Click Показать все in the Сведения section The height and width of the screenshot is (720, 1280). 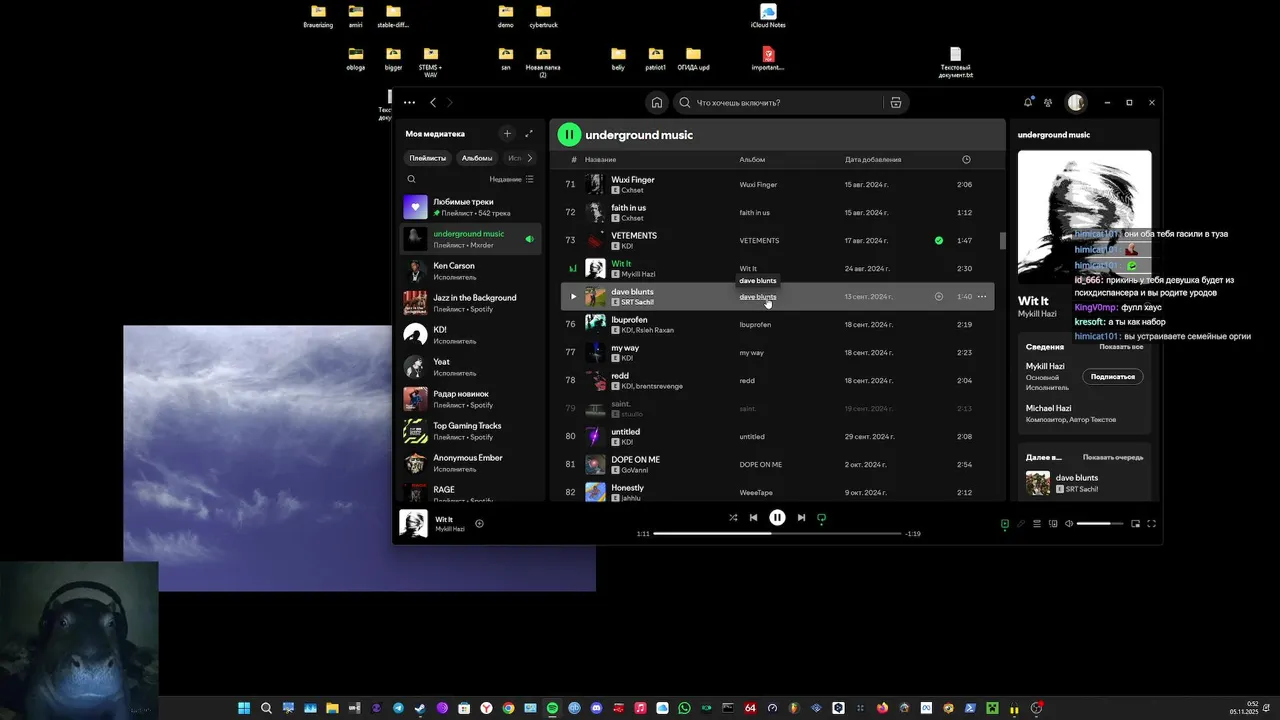coord(1121,346)
